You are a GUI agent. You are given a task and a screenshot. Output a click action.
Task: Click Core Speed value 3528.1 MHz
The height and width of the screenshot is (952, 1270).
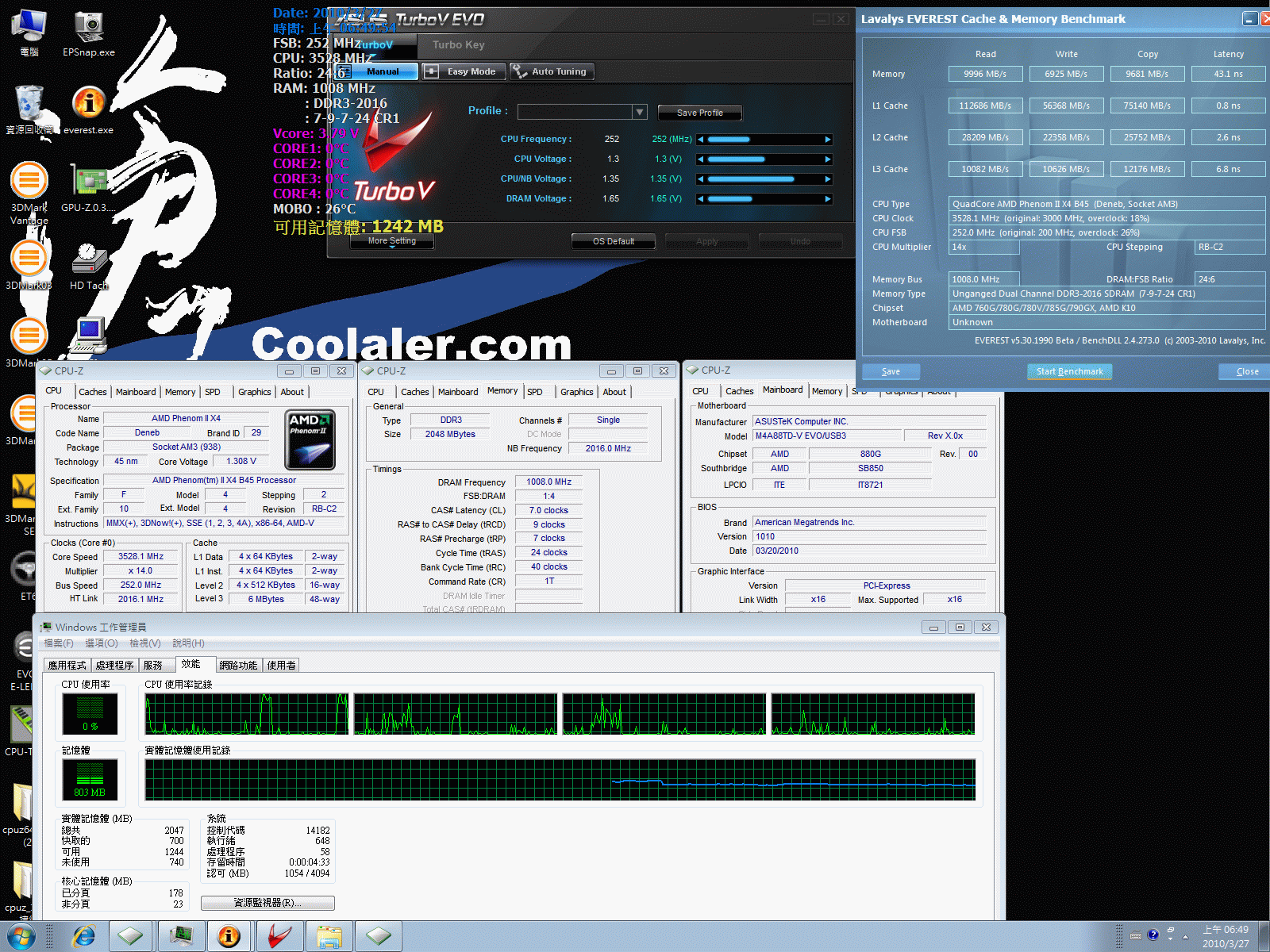[140, 557]
